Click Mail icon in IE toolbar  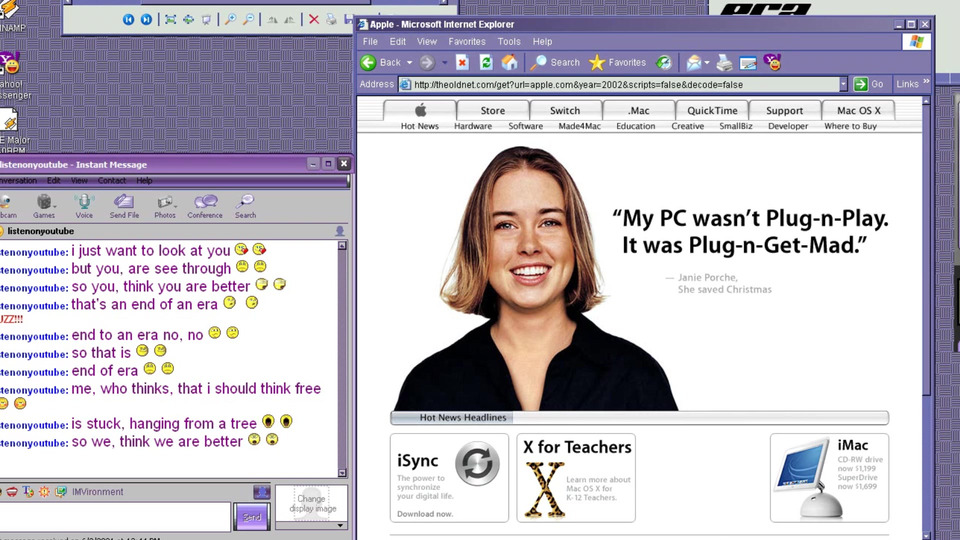coord(694,62)
